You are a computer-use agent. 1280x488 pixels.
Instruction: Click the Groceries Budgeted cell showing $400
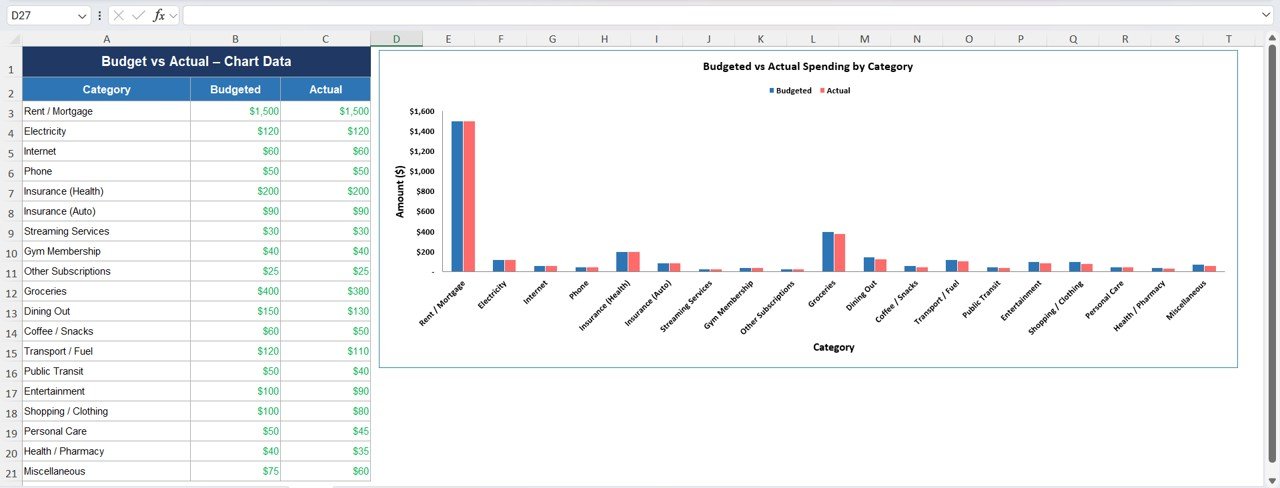click(235, 291)
